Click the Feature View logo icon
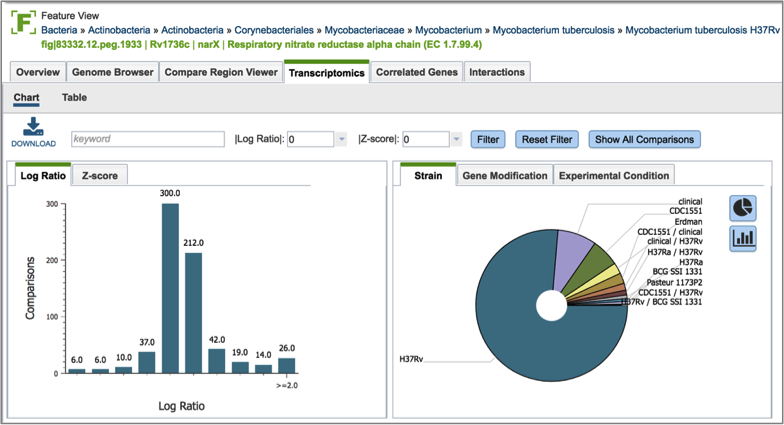 coord(24,22)
